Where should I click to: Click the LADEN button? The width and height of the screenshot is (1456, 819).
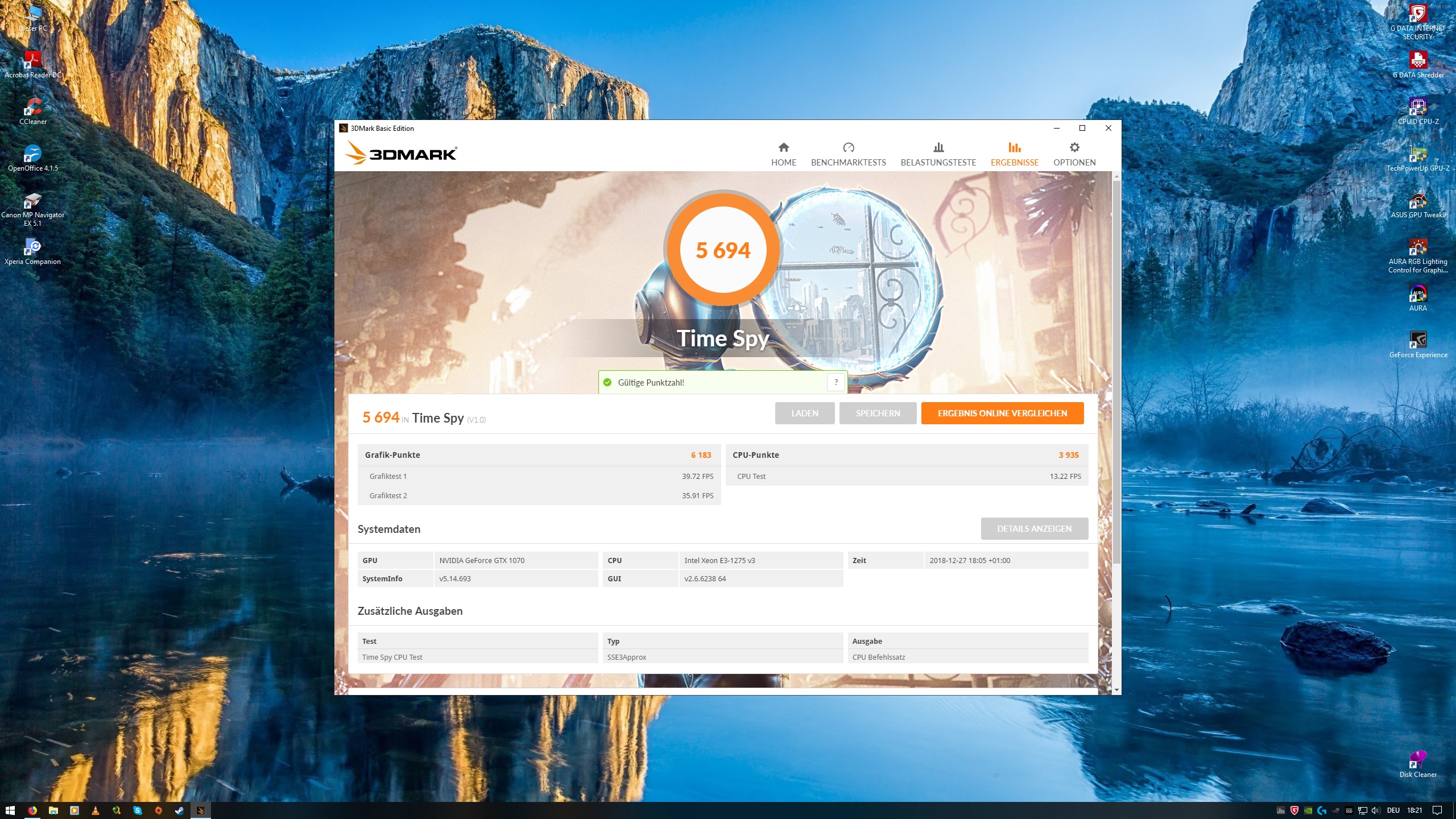click(x=805, y=413)
